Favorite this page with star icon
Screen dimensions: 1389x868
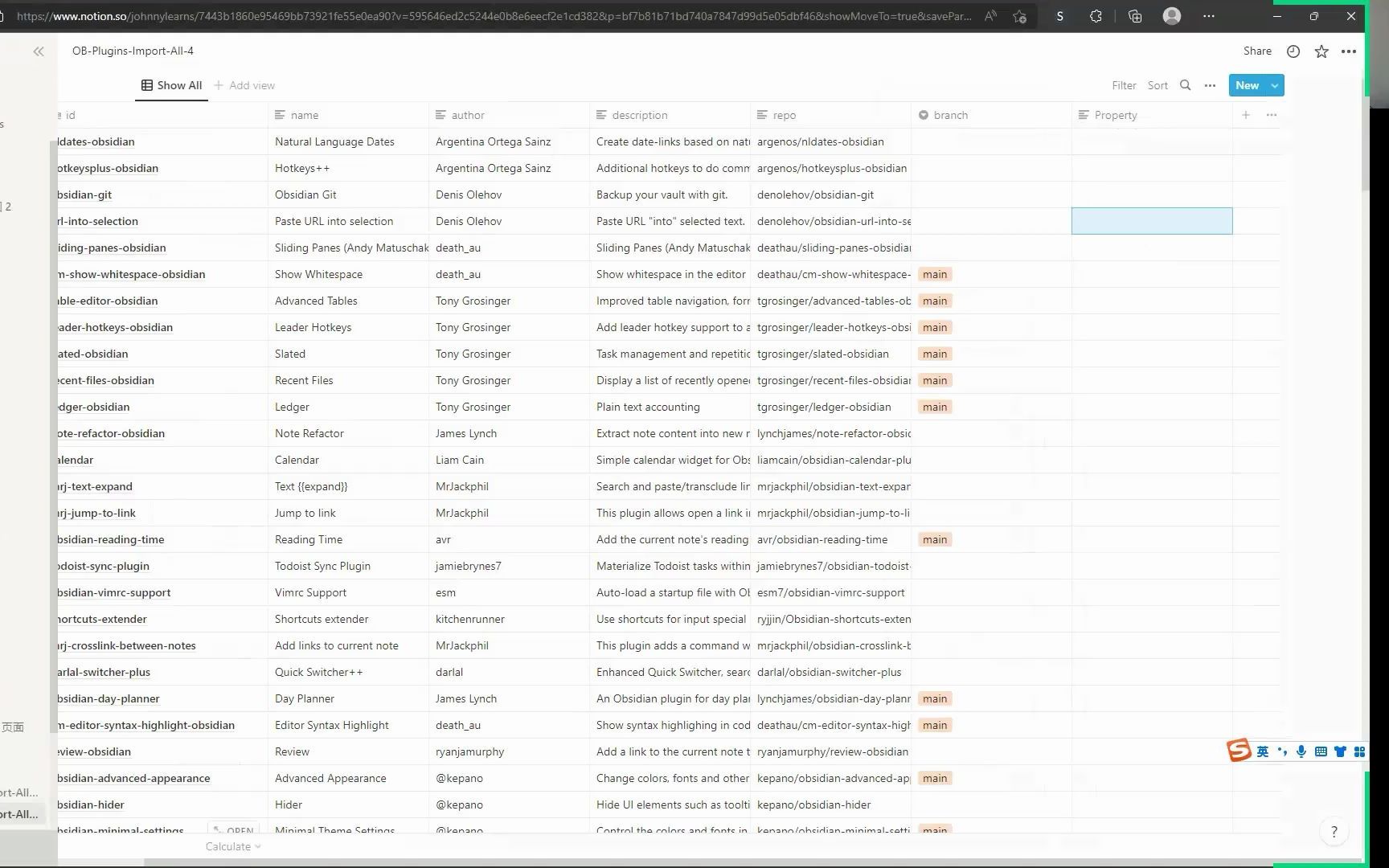[x=1321, y=51]
